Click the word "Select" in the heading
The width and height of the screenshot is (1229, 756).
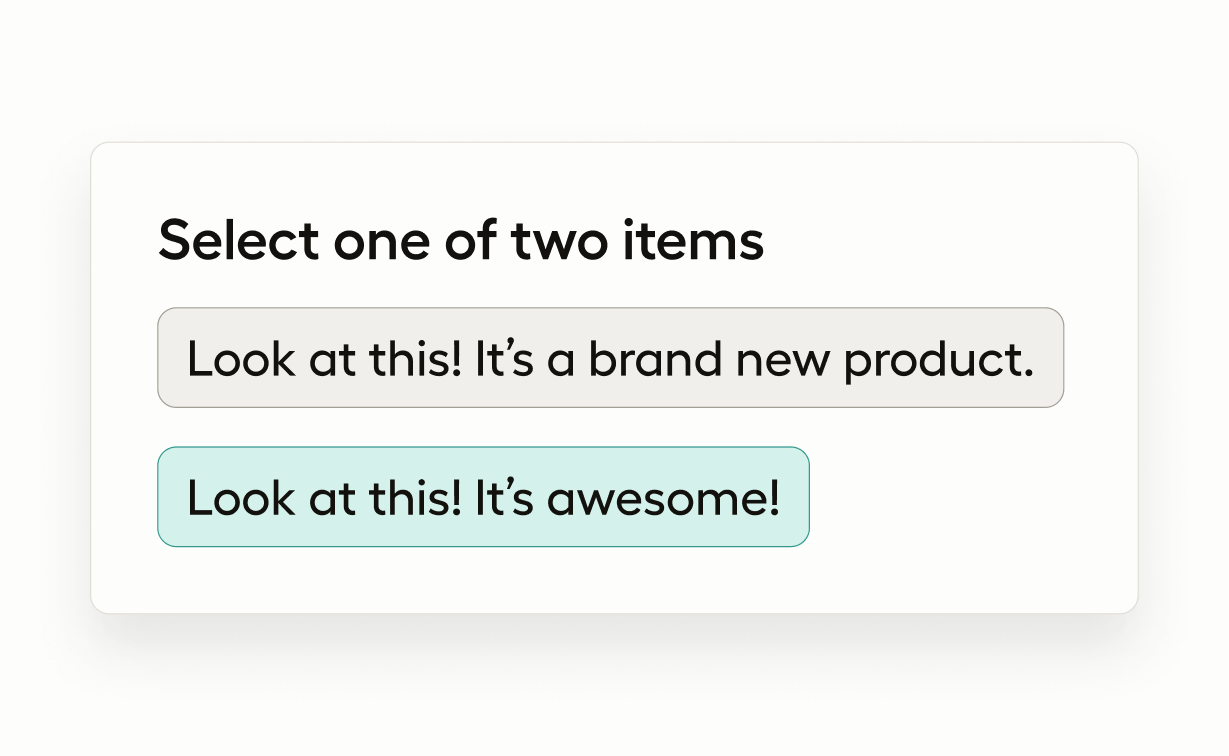[238, 241]
